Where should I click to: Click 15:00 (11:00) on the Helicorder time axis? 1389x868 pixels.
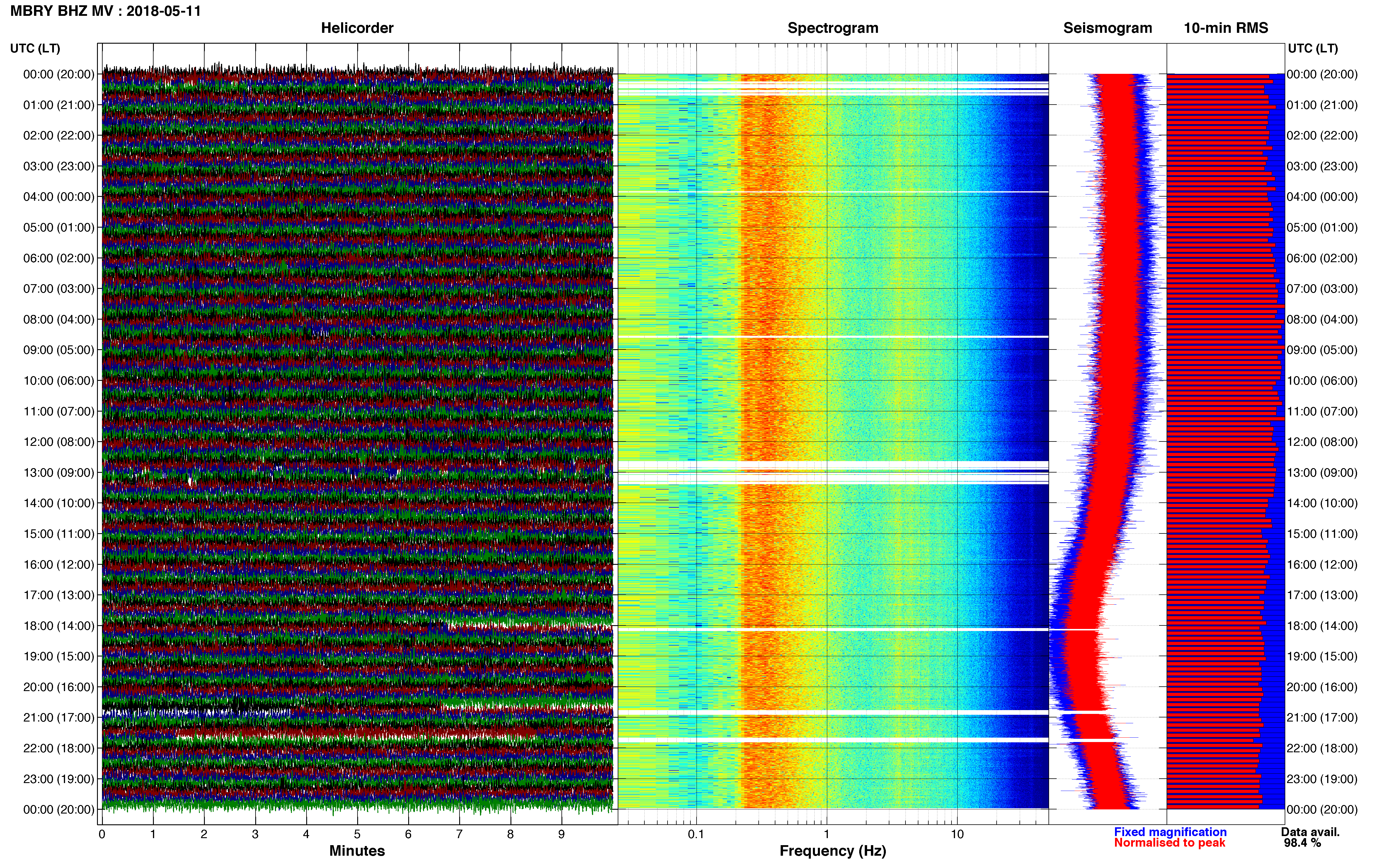tap(59, 534)
